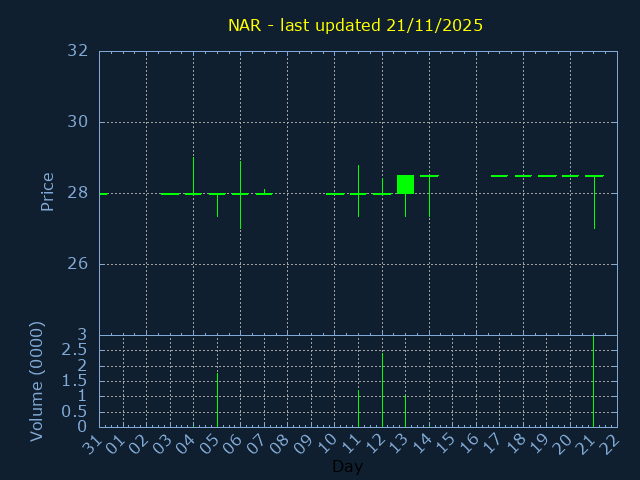Click the chart title 'NAR - last updated 21/11/2025'
This screenshot has height=480, width=640.
click(x=355, y=25)
